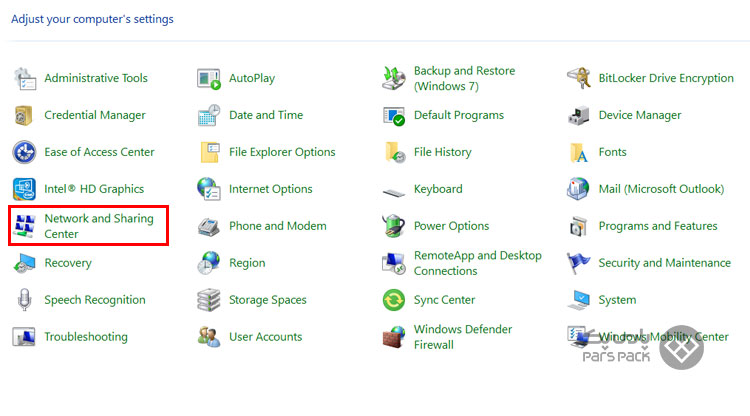Image resolution: width=750 pixels, height=416 pixels.
Task: Click the System text link
Action: [617, 300]
